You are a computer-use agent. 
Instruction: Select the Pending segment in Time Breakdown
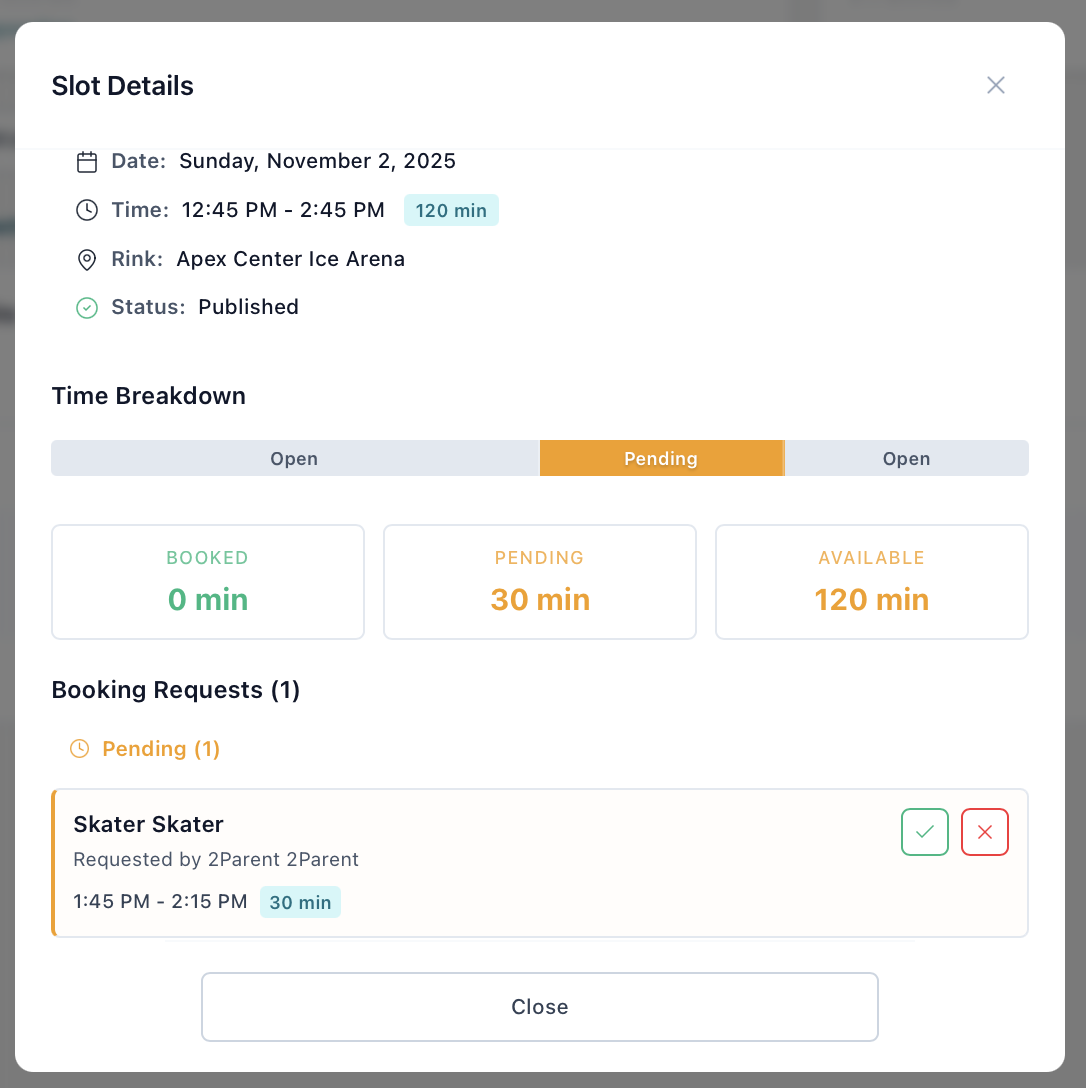(x=661, y=458)
